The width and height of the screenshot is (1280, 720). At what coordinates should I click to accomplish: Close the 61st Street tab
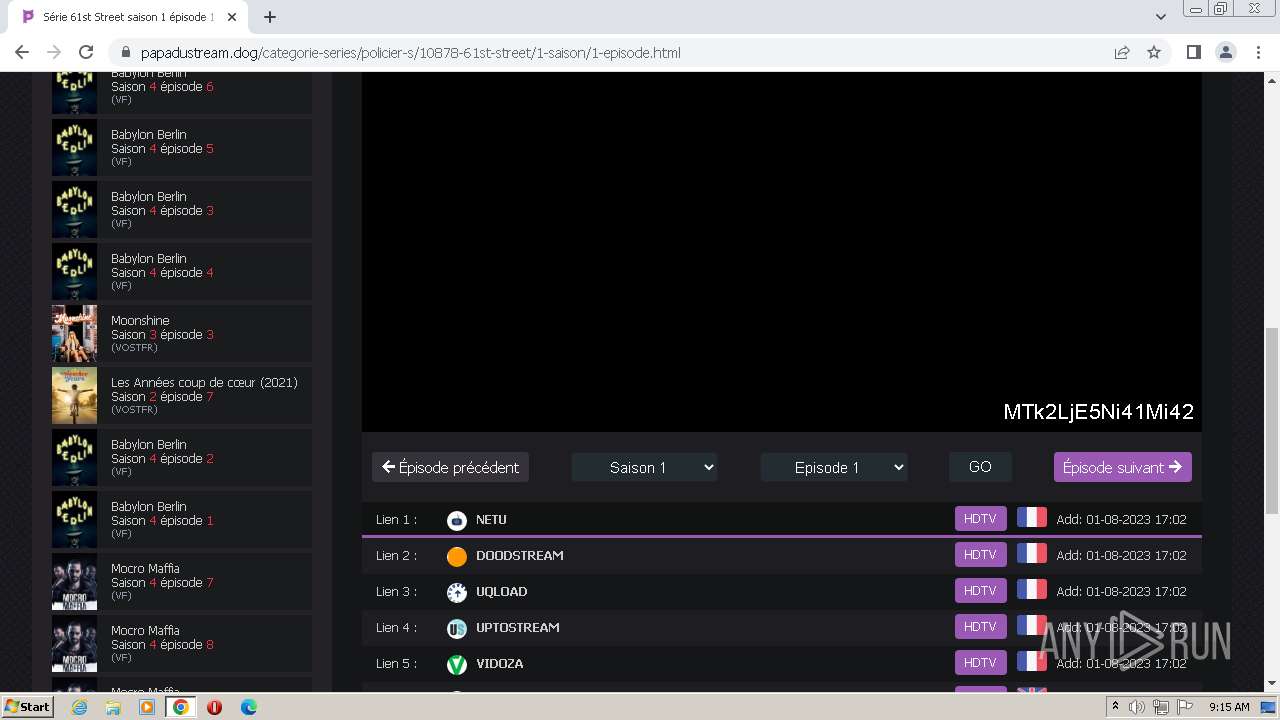tap(232, 17)
